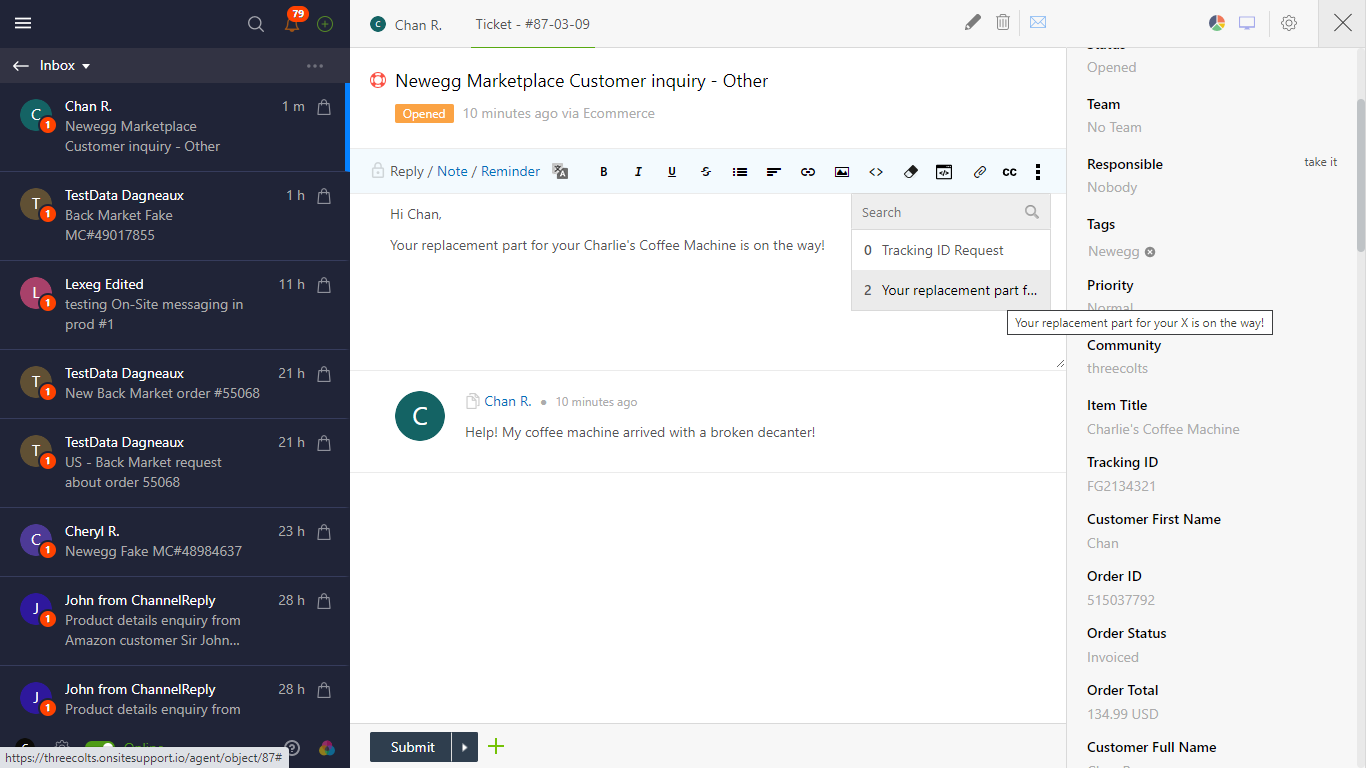Viewport: 1366px width, 768px height.
Task: Insert a bulleted list in reply
Action: pos(740,172)
